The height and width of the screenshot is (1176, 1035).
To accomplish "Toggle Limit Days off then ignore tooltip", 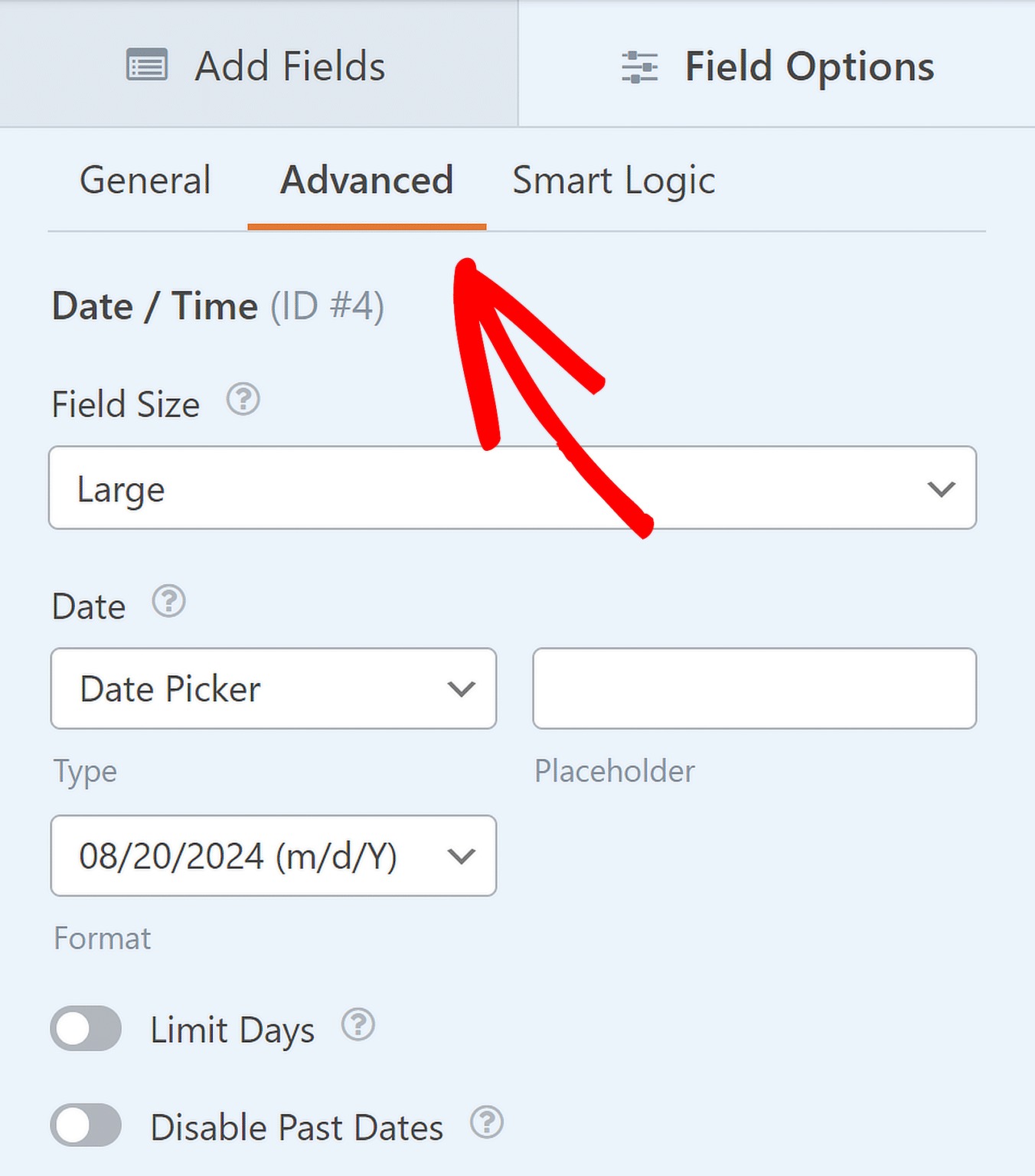I will click(x=85, y=1029).
